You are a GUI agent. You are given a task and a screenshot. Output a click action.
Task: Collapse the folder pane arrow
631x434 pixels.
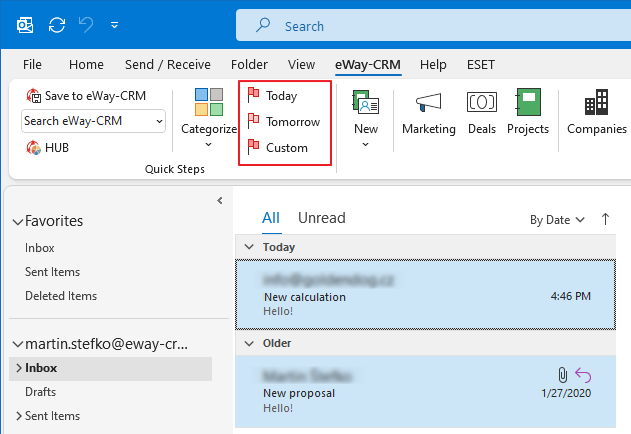click(x=220, y=200)
